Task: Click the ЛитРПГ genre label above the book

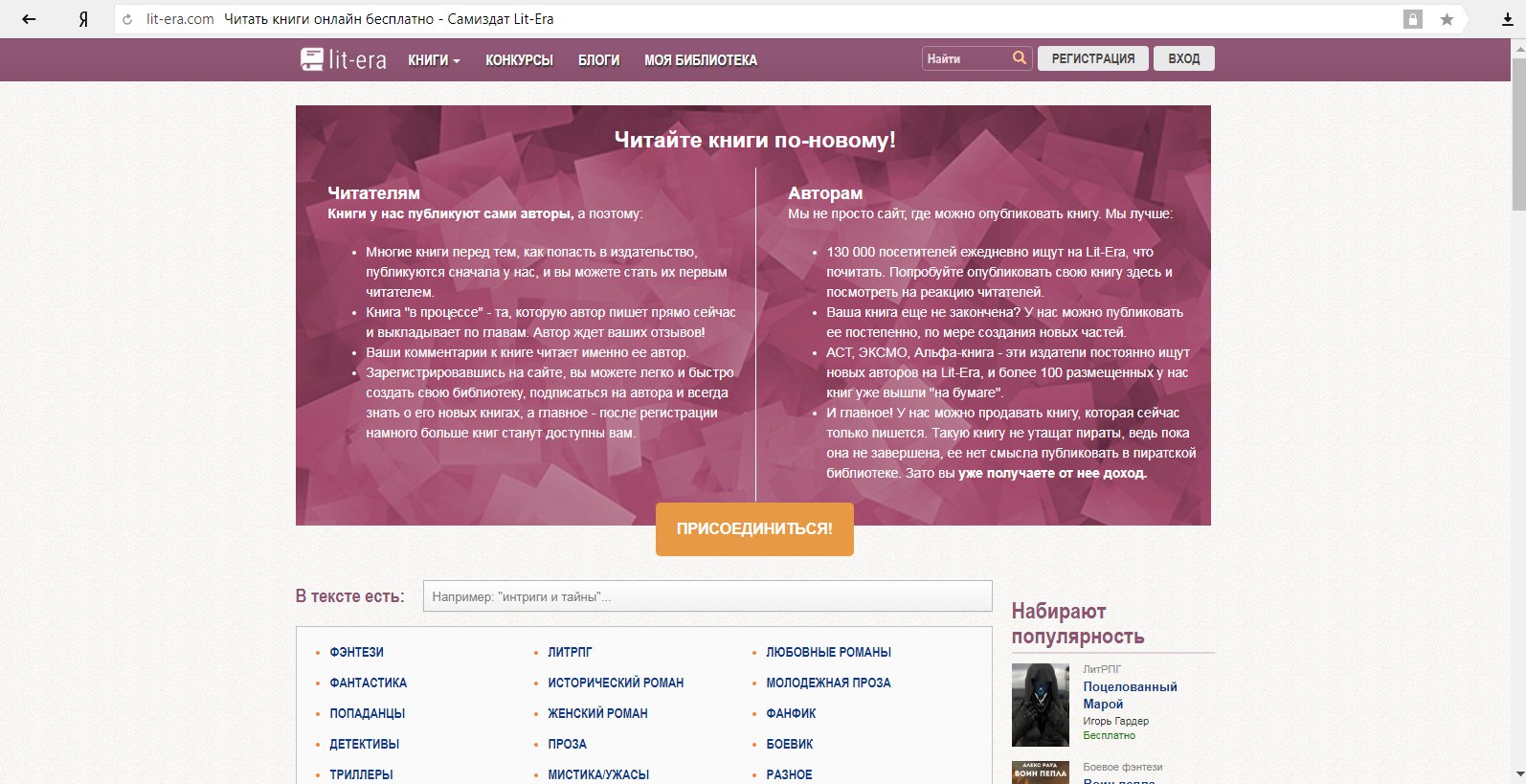Action: (x=1102, y=669)
